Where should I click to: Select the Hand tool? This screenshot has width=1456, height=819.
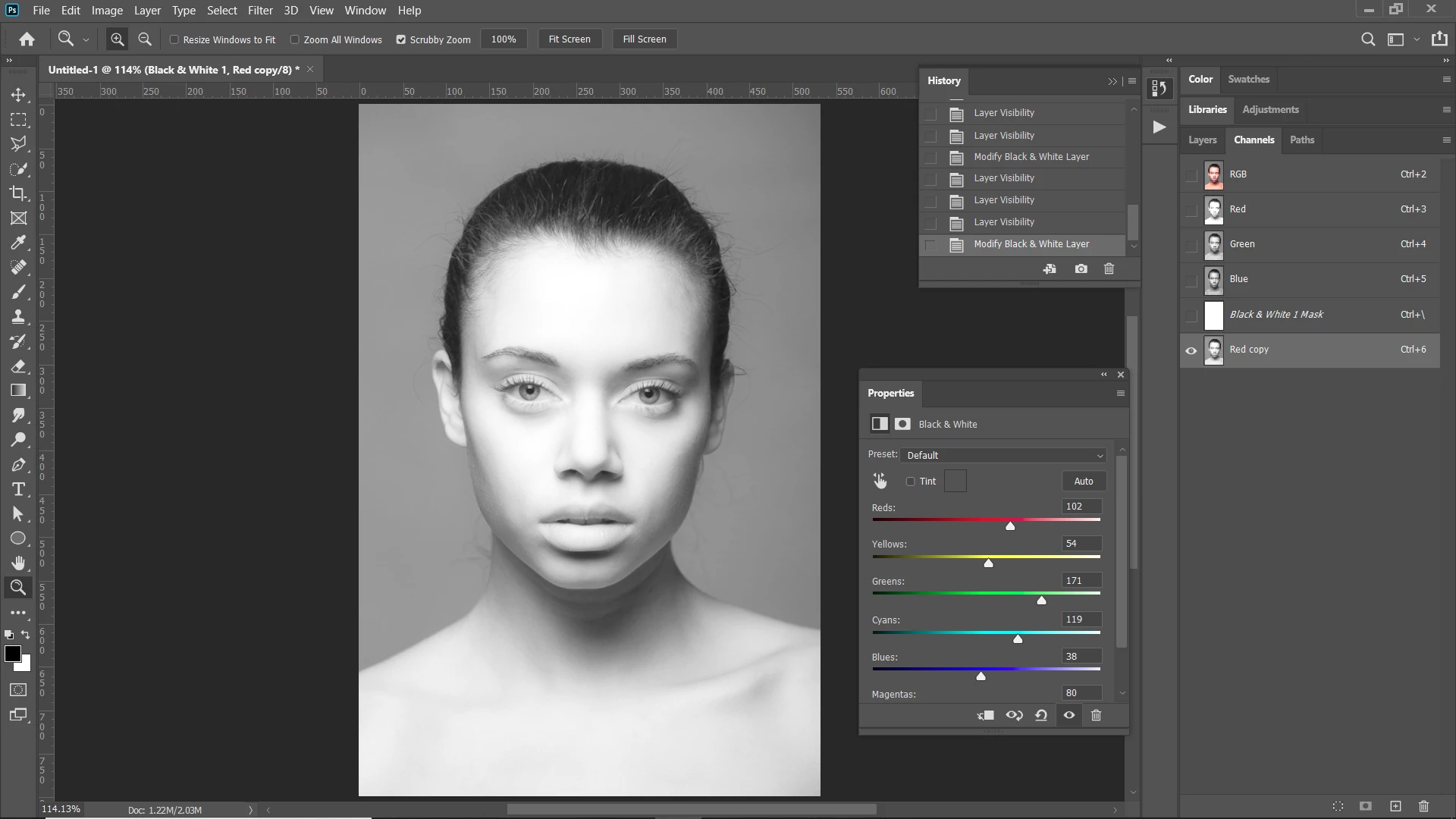coord(18,563)
